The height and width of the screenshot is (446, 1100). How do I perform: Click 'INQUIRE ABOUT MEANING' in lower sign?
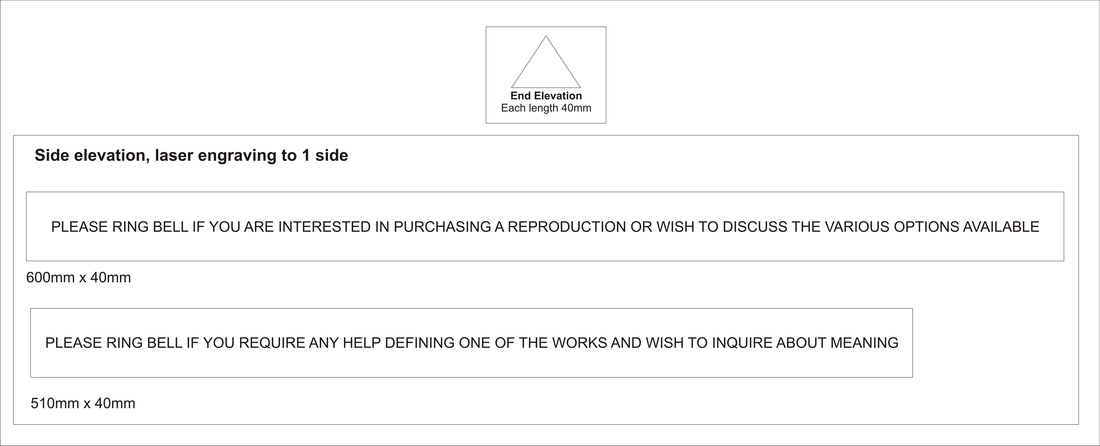[805, 343]
